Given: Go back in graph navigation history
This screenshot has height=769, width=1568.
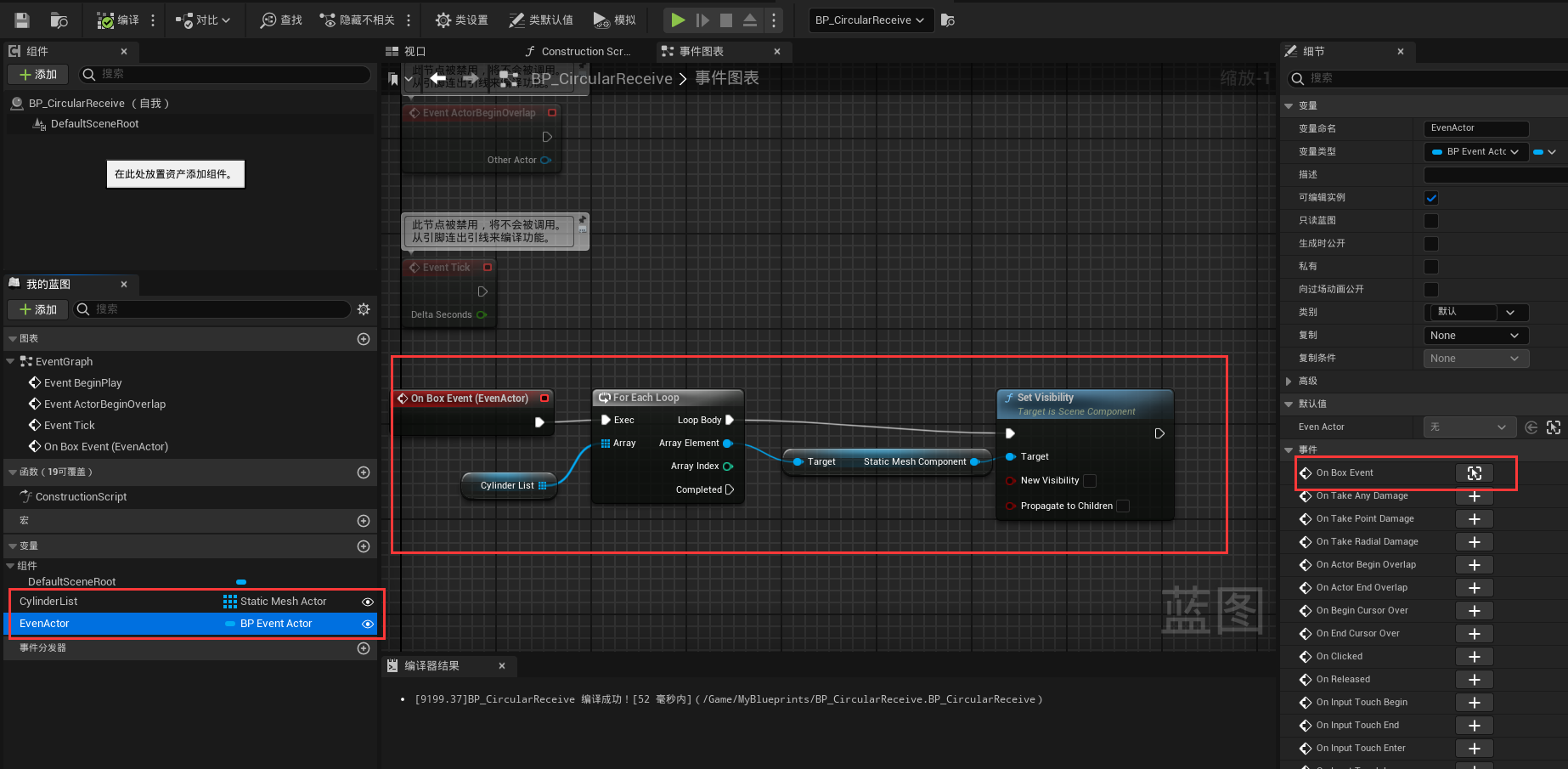Looking at the screenshot, I should [x=438, y=78].
